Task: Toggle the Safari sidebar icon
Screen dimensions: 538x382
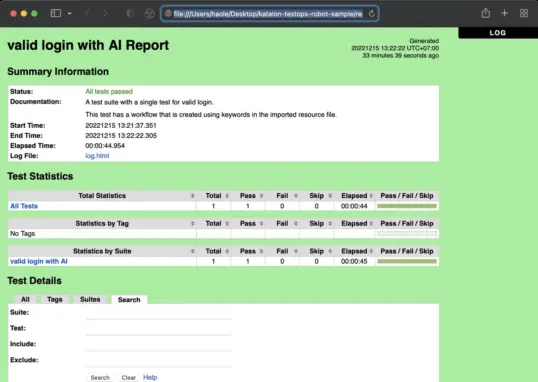Action: (x=56, y=13)
